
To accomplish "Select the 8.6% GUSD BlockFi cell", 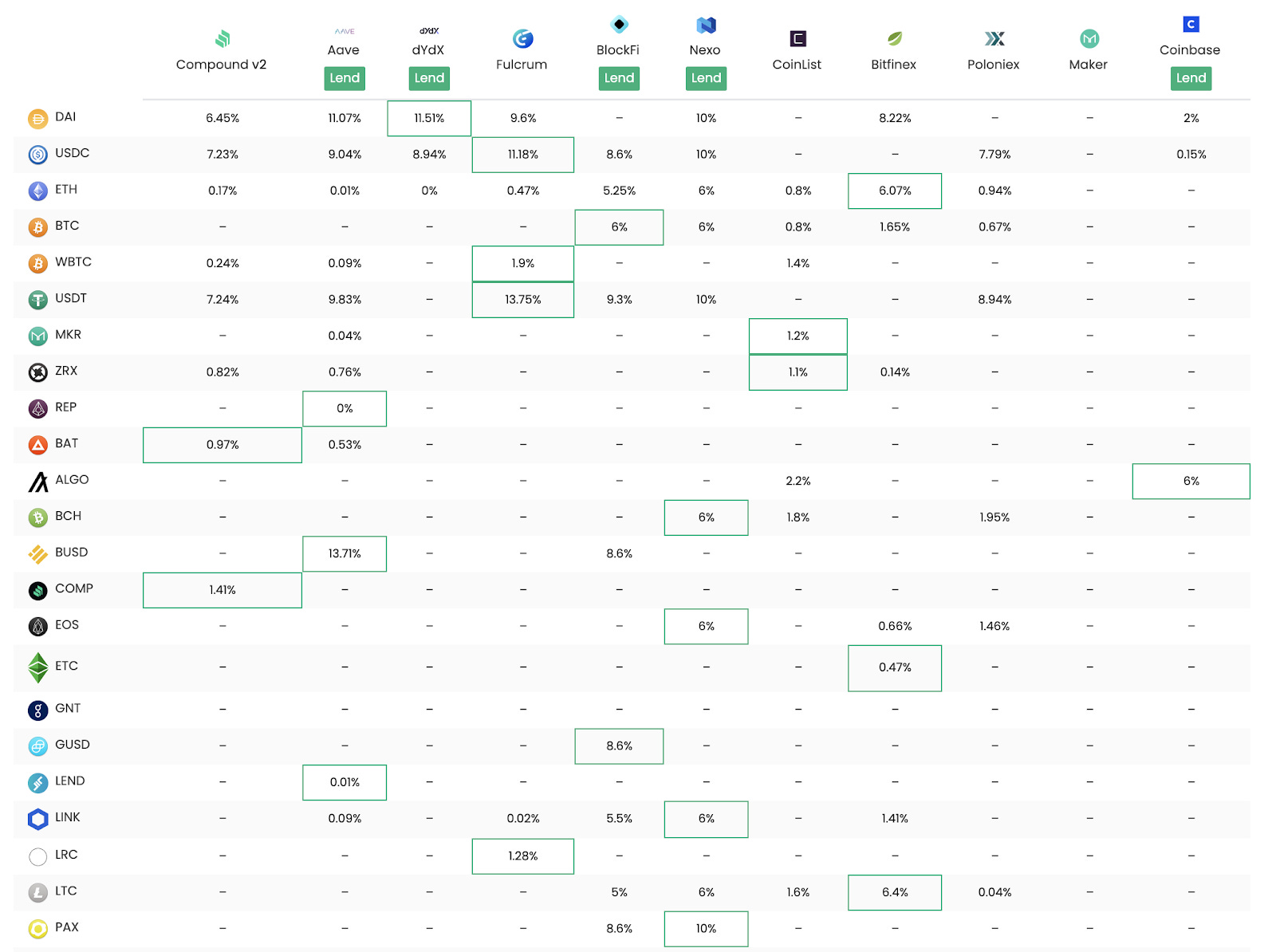I will pos(619,746).
